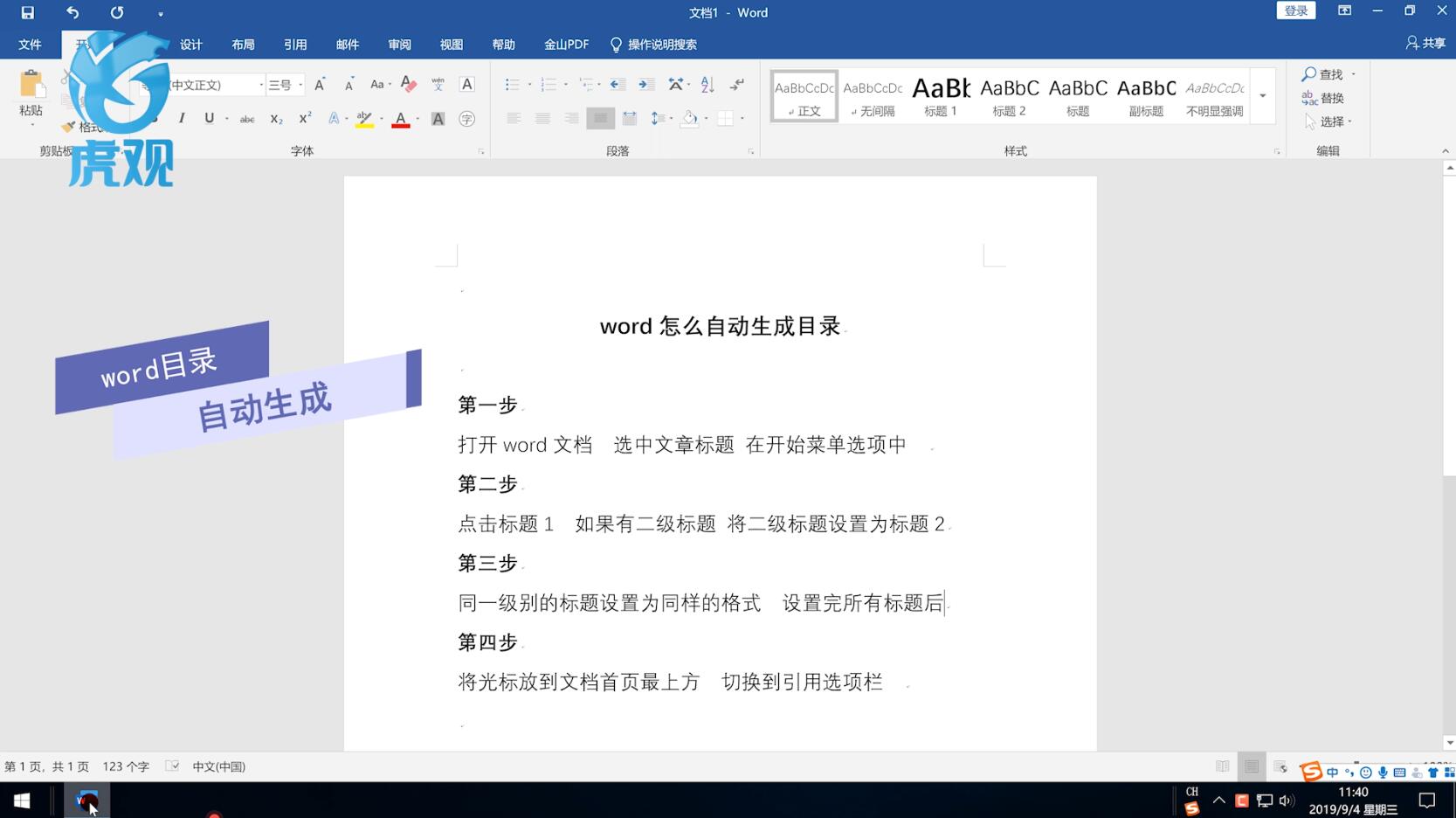
Task: Click the distributed alignment icon
Action: pos(630,119)
